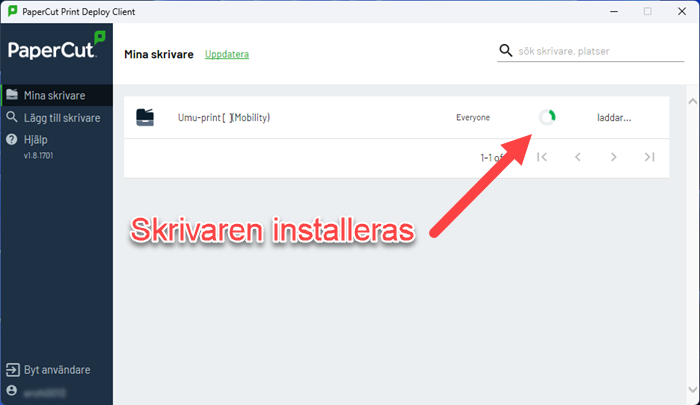Click the version number v1.8.1701
700x405 pixels.
[38, 155]
